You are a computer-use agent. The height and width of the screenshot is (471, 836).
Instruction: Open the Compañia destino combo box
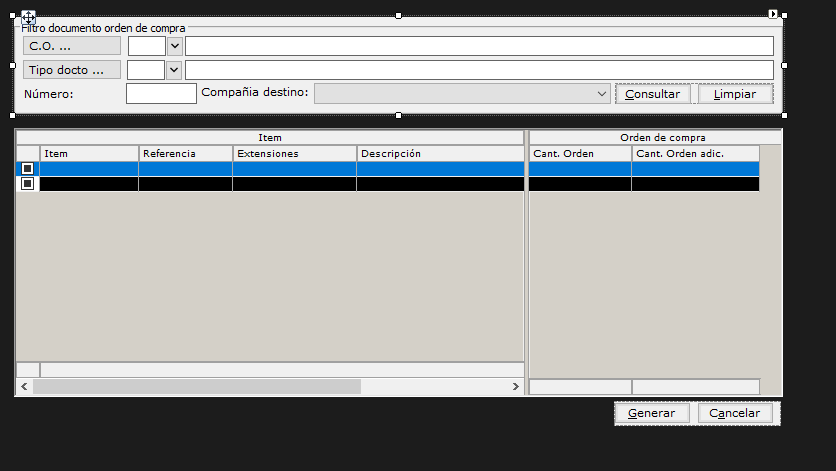click(462, 94)
